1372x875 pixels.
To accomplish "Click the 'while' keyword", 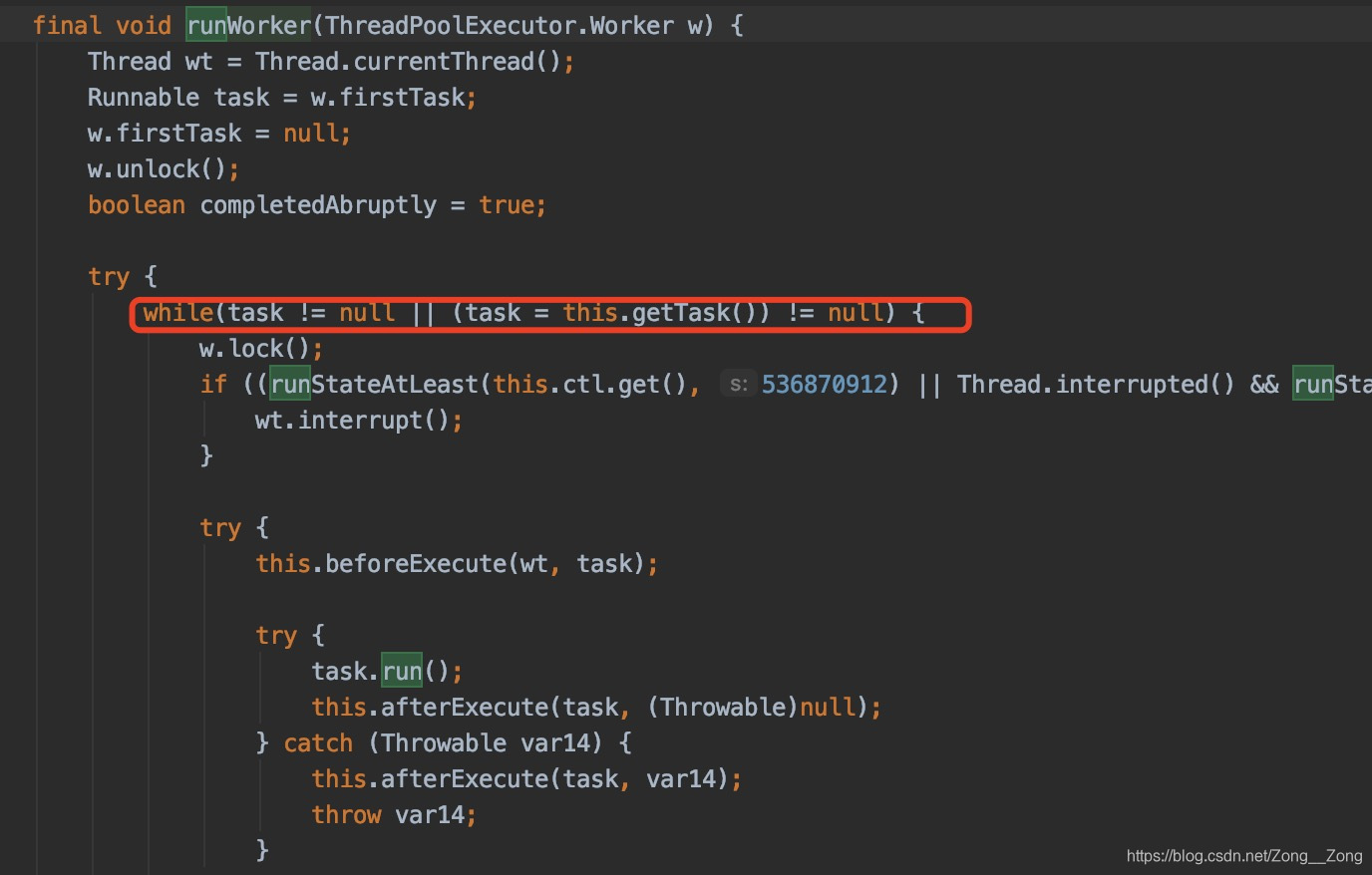I will point(178,313).
